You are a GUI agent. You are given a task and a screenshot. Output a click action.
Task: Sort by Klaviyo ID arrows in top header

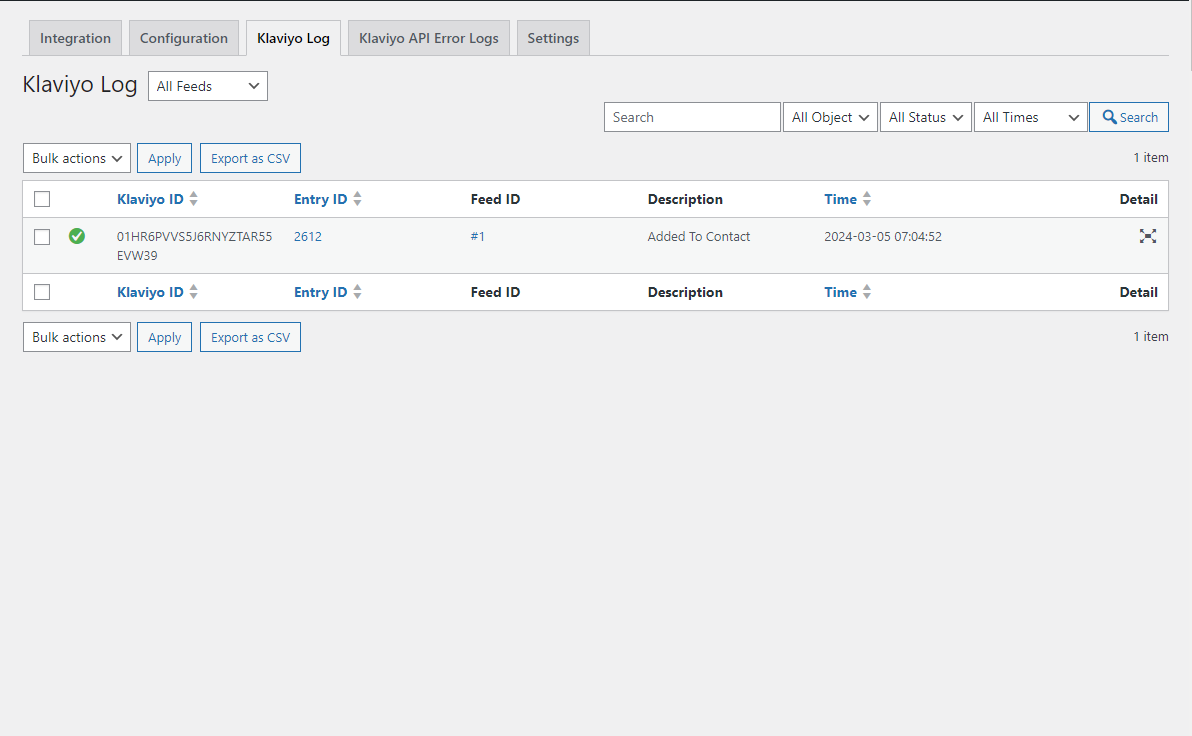(x=194, y=199)
